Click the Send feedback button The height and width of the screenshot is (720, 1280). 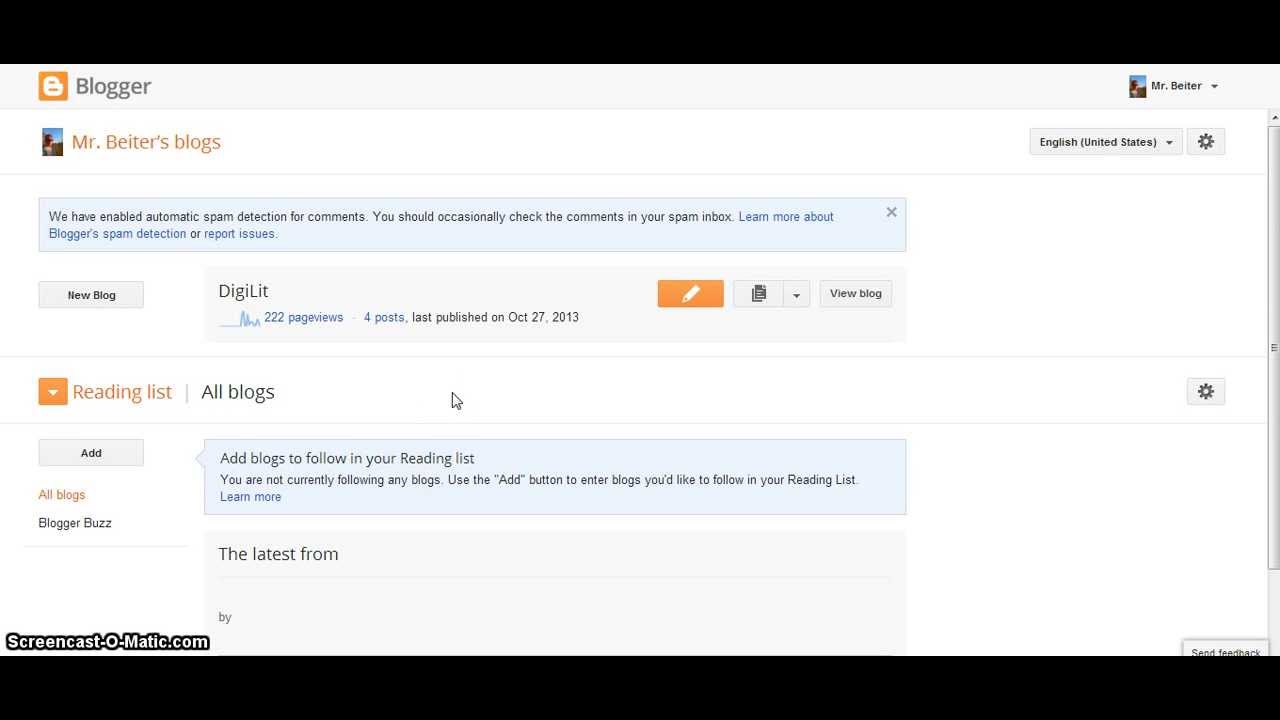(1225, 651)
